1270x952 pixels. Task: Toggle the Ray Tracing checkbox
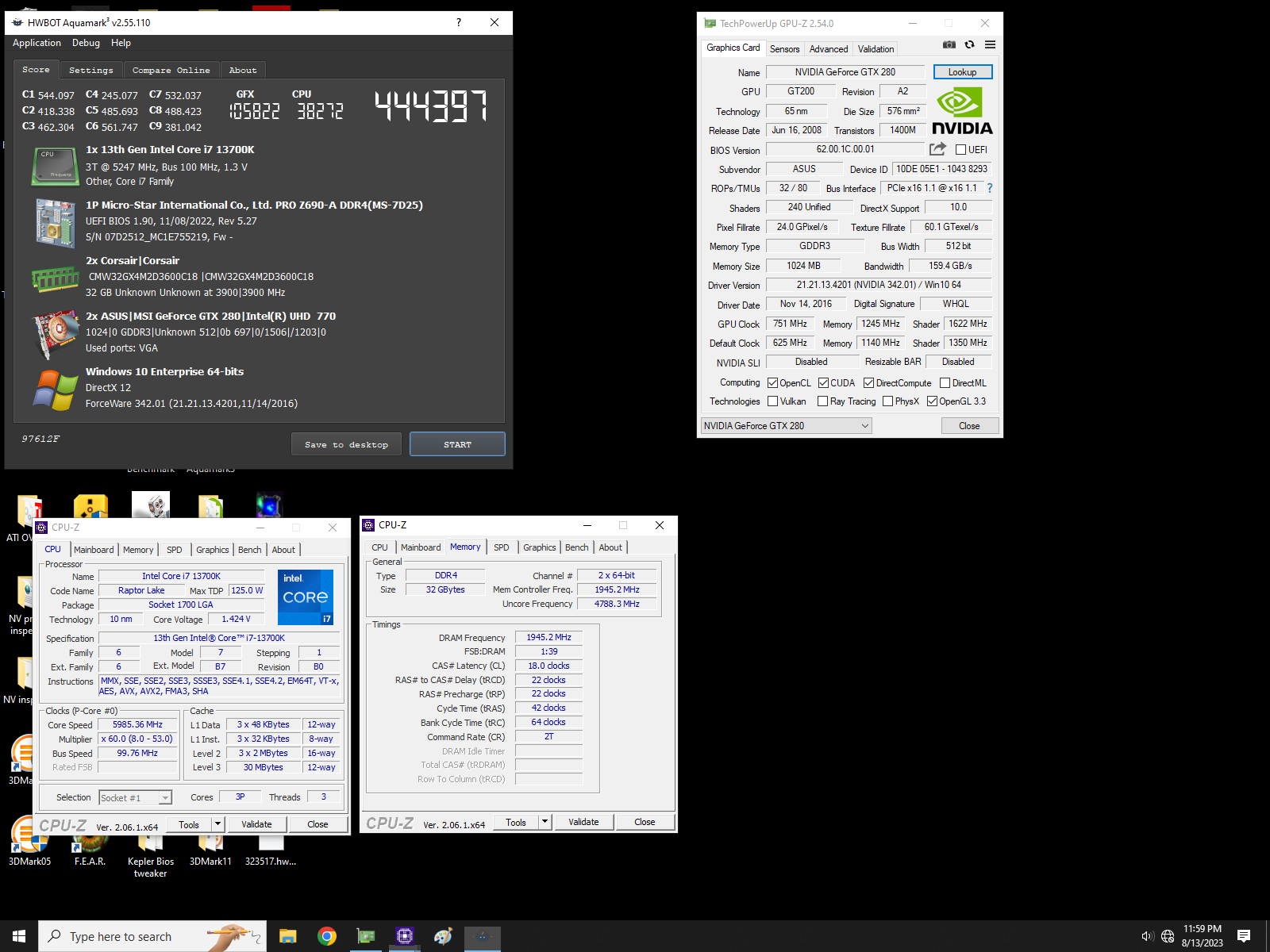point(822,401)
